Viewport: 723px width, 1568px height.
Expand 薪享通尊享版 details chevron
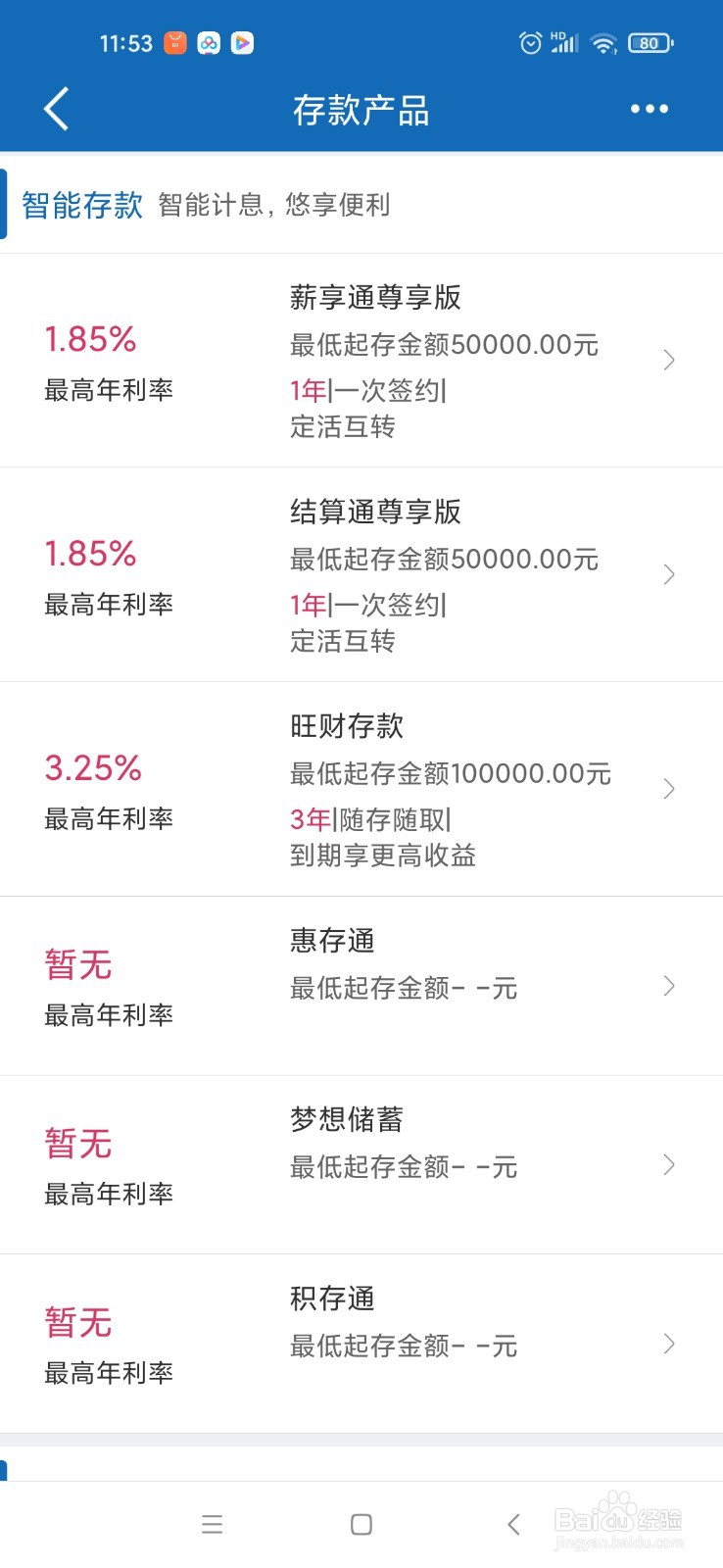tap(669, 360)
